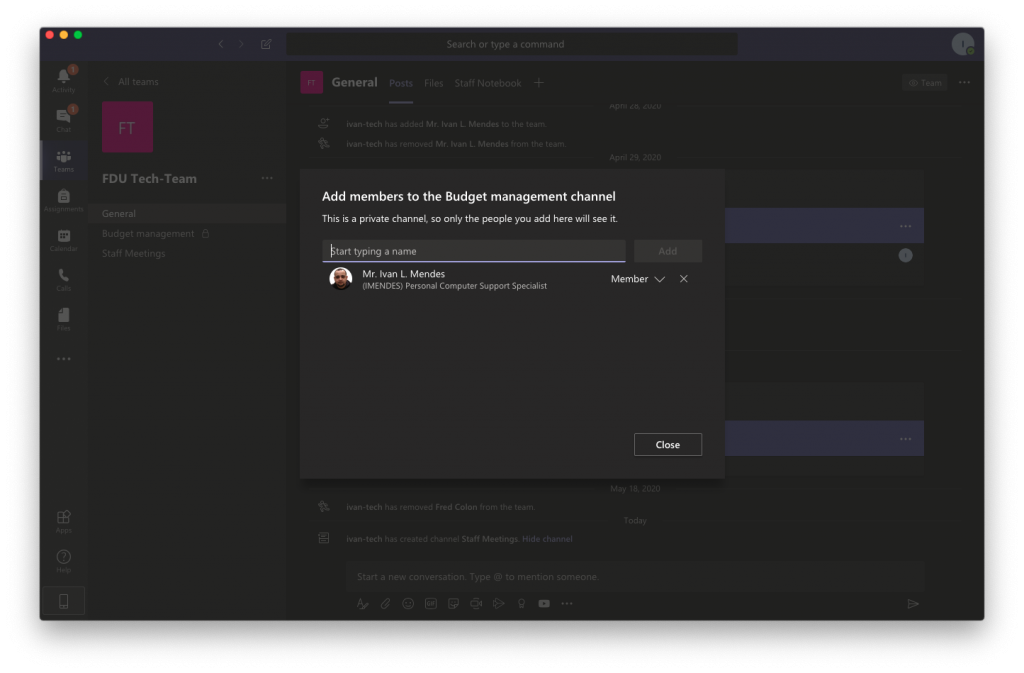This screenshot has width=1024, height=673.
Task: Open the Apps store icon
Action: pos(63,521)
